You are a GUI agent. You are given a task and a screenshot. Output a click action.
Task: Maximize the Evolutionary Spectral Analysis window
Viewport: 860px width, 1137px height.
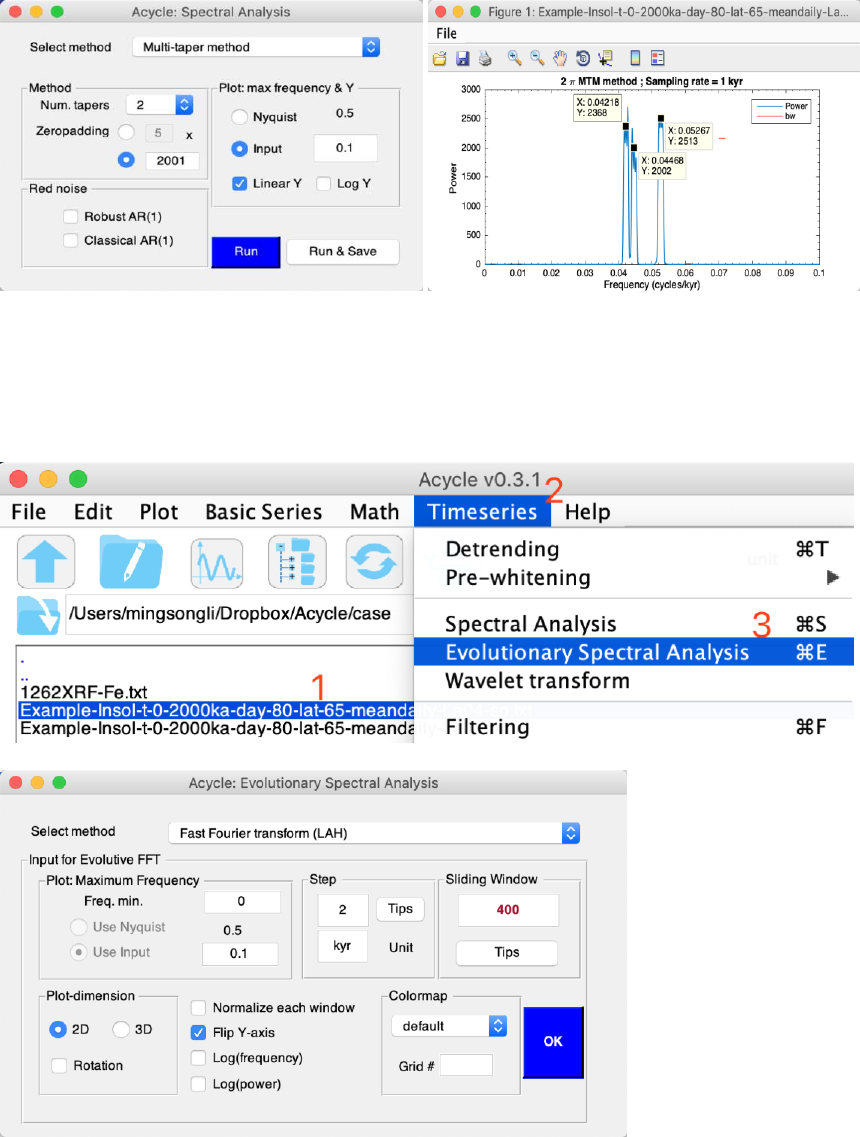pyautogui.click(x=59, y=782)
